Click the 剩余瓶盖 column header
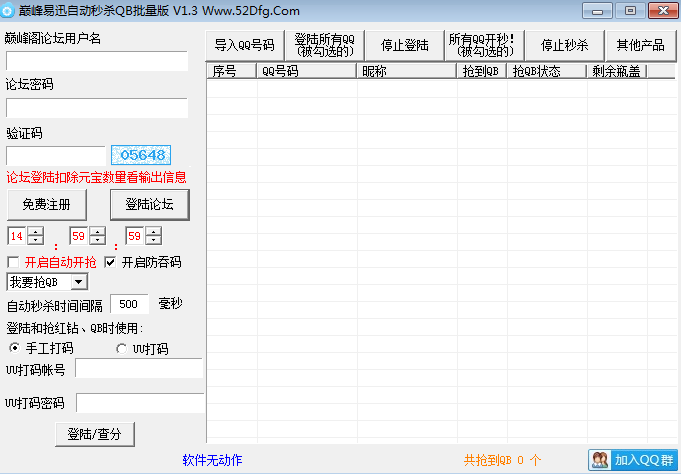This screenshot has width=681, height=474. point(617,71)
